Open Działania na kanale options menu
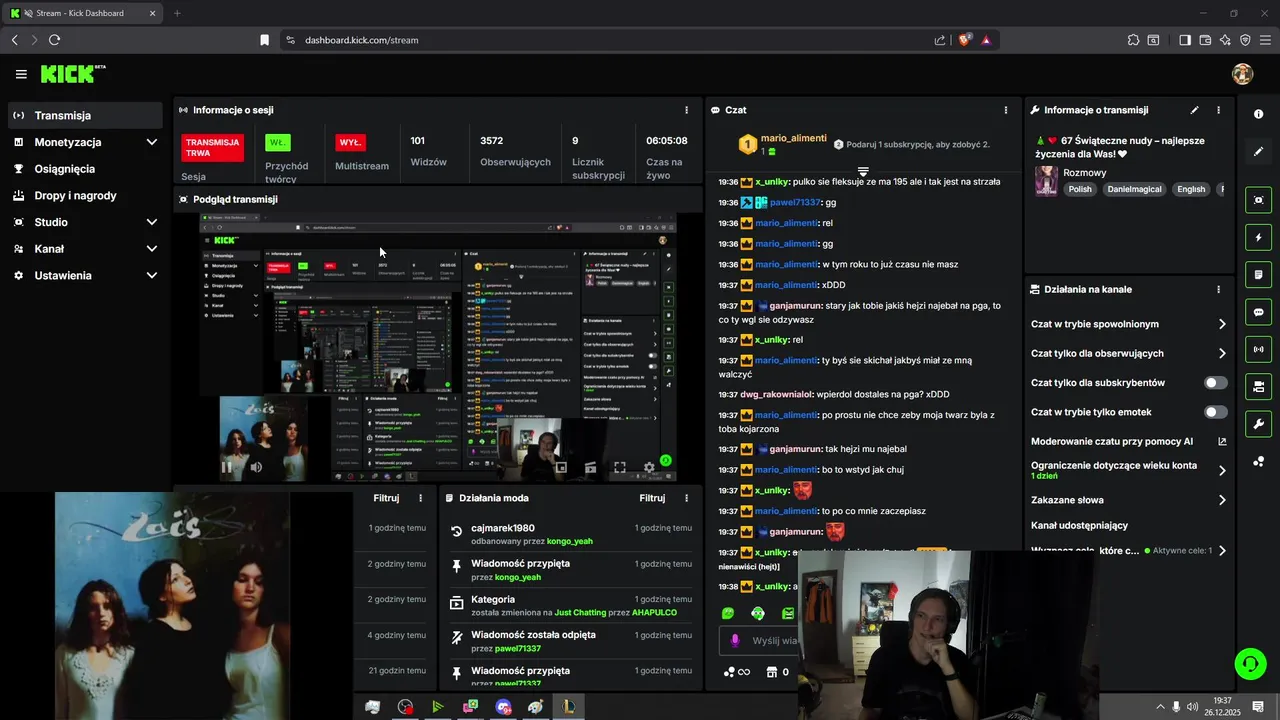The width and height of the screenshot is (1280, 720). click(1218, 289)
